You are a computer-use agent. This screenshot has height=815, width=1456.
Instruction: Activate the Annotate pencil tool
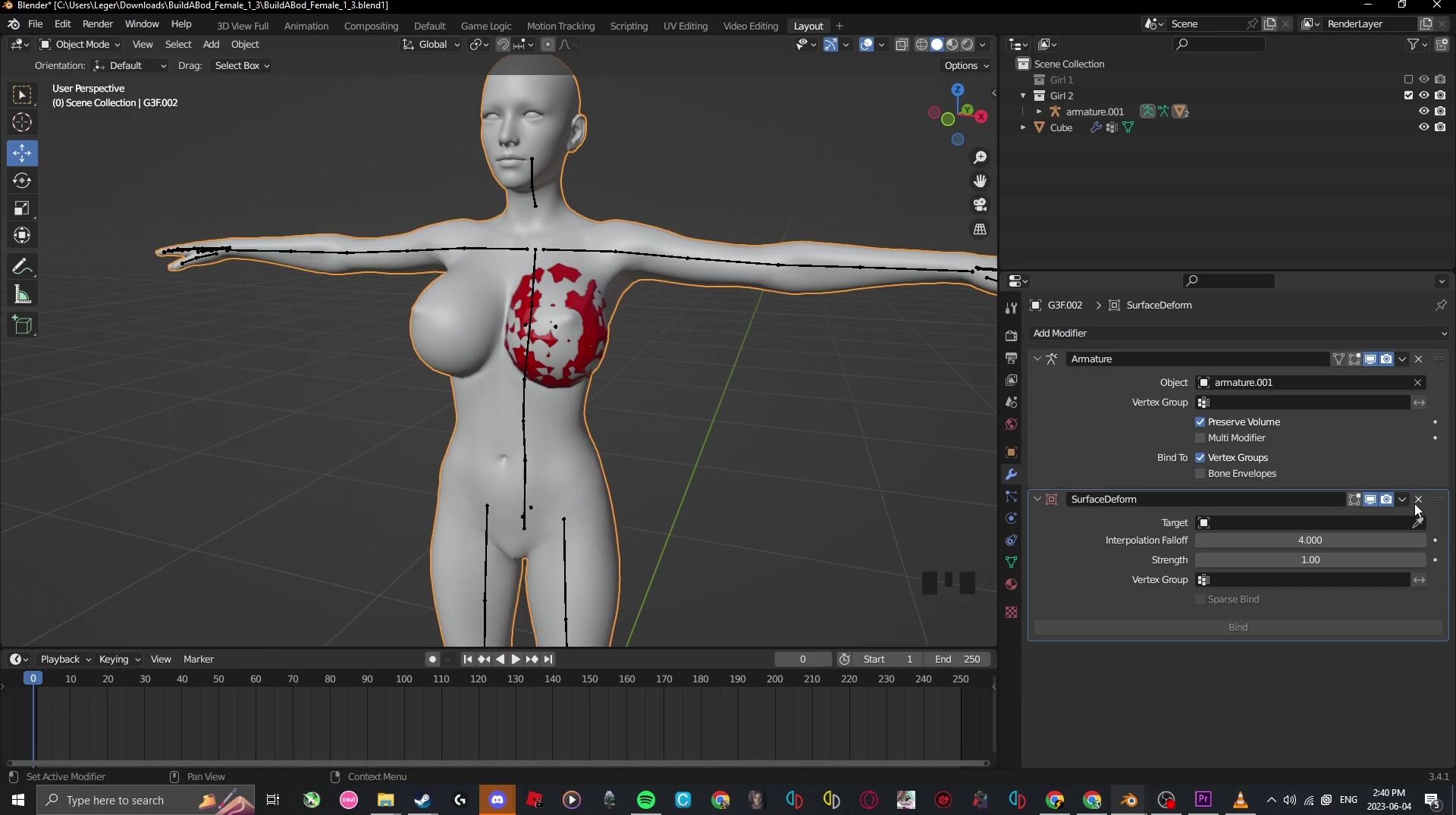pyautogui.click(x=22, y=267)
